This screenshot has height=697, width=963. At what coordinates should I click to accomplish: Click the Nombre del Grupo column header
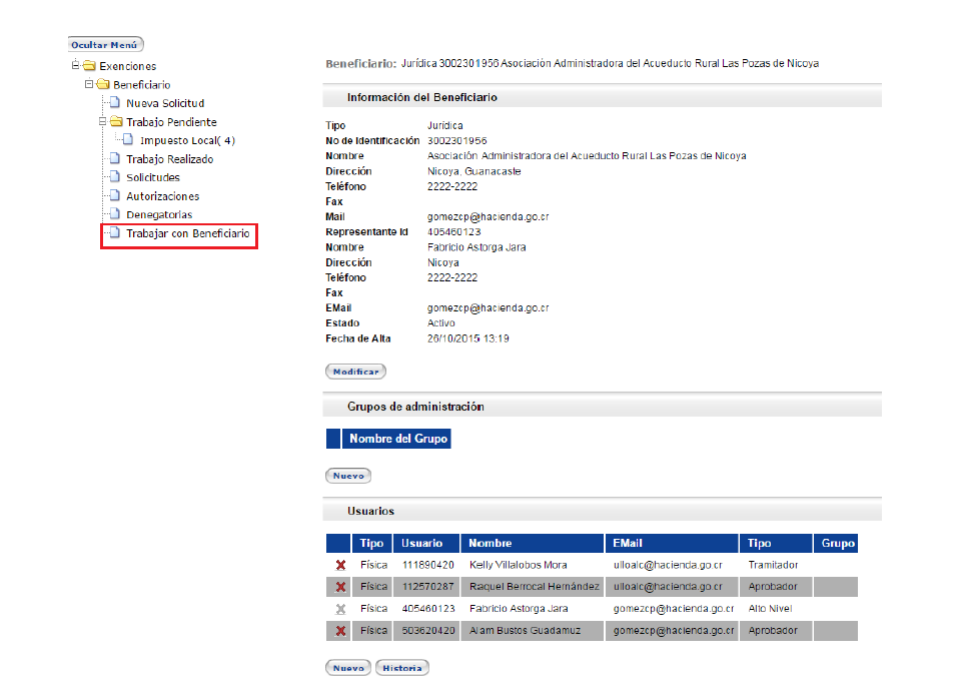tap(397, 438)
